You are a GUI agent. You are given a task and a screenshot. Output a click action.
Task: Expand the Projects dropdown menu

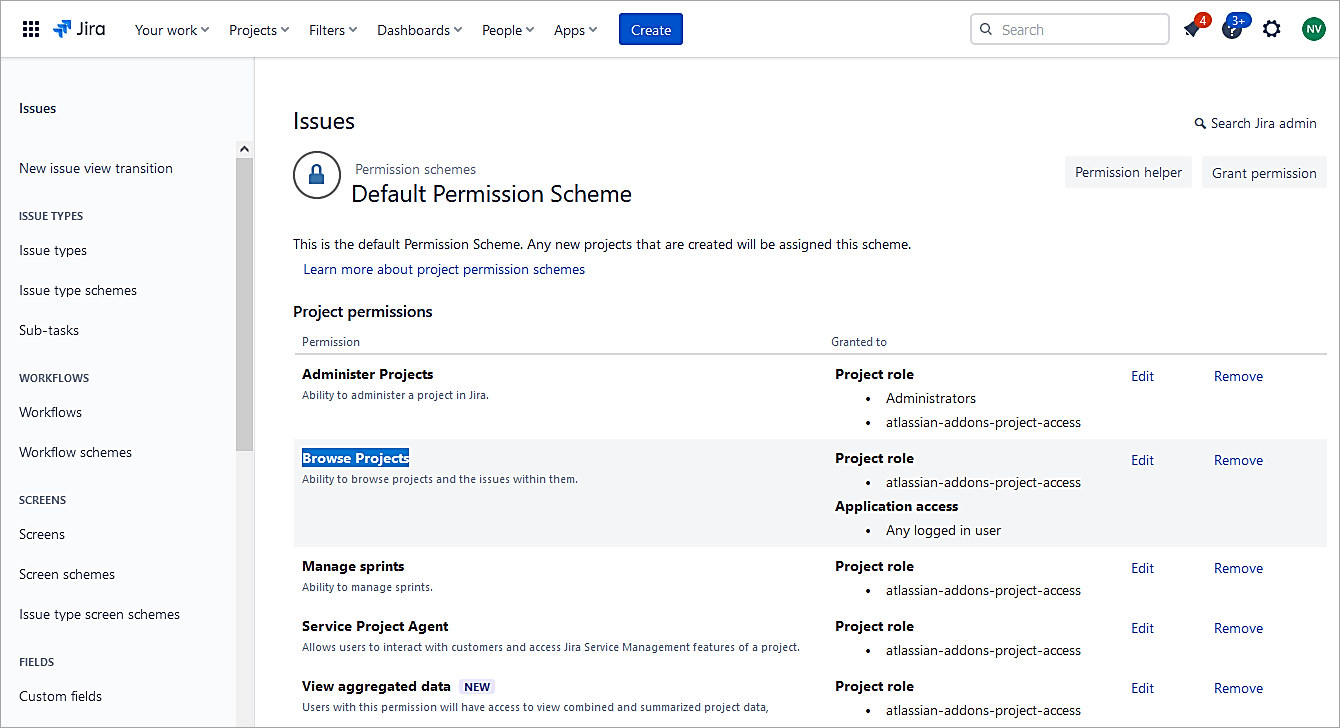(x=259, y=30)
